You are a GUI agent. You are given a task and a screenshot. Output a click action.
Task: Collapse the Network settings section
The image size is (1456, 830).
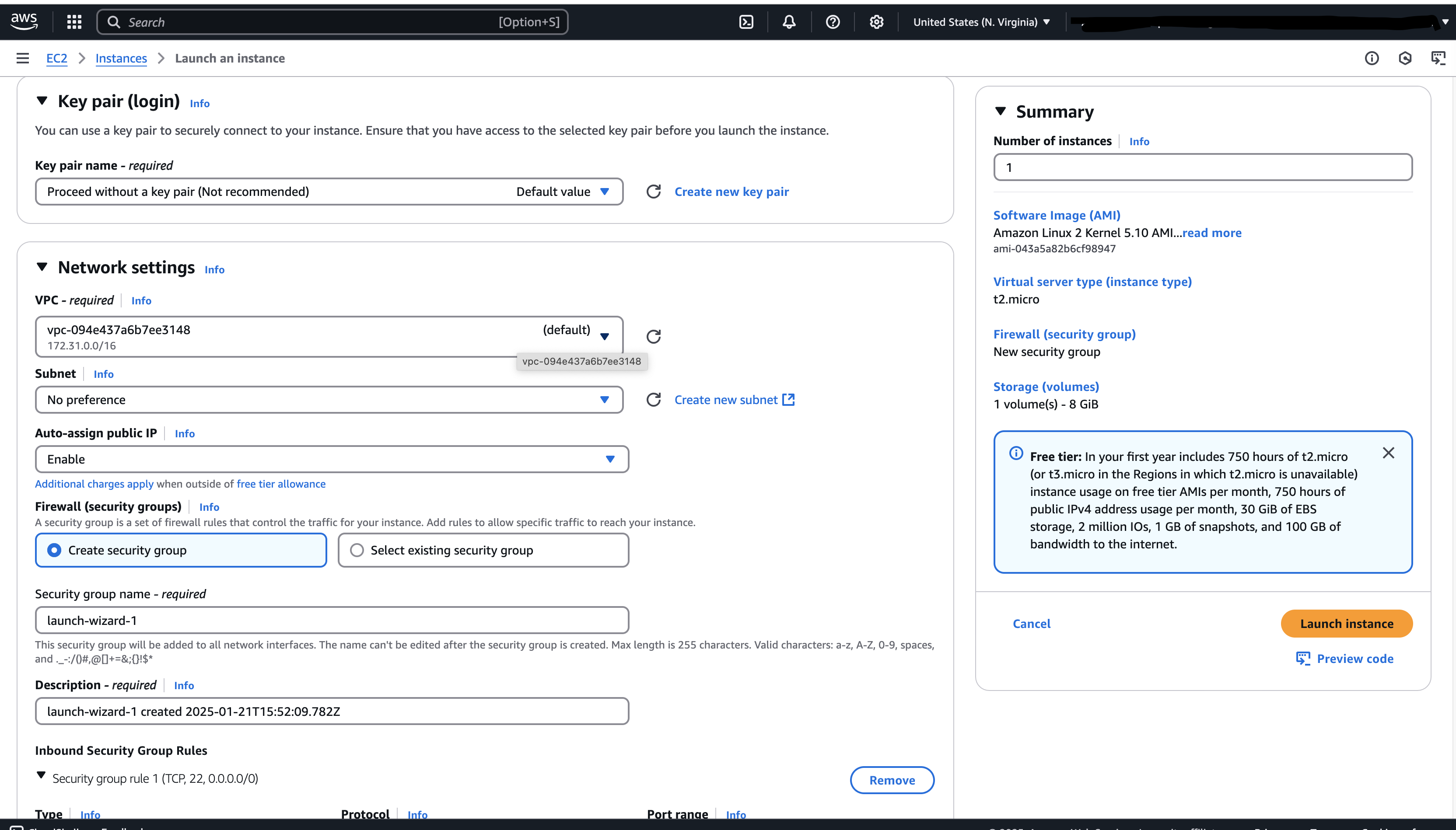pyautogui.click(x=42, y=267)
